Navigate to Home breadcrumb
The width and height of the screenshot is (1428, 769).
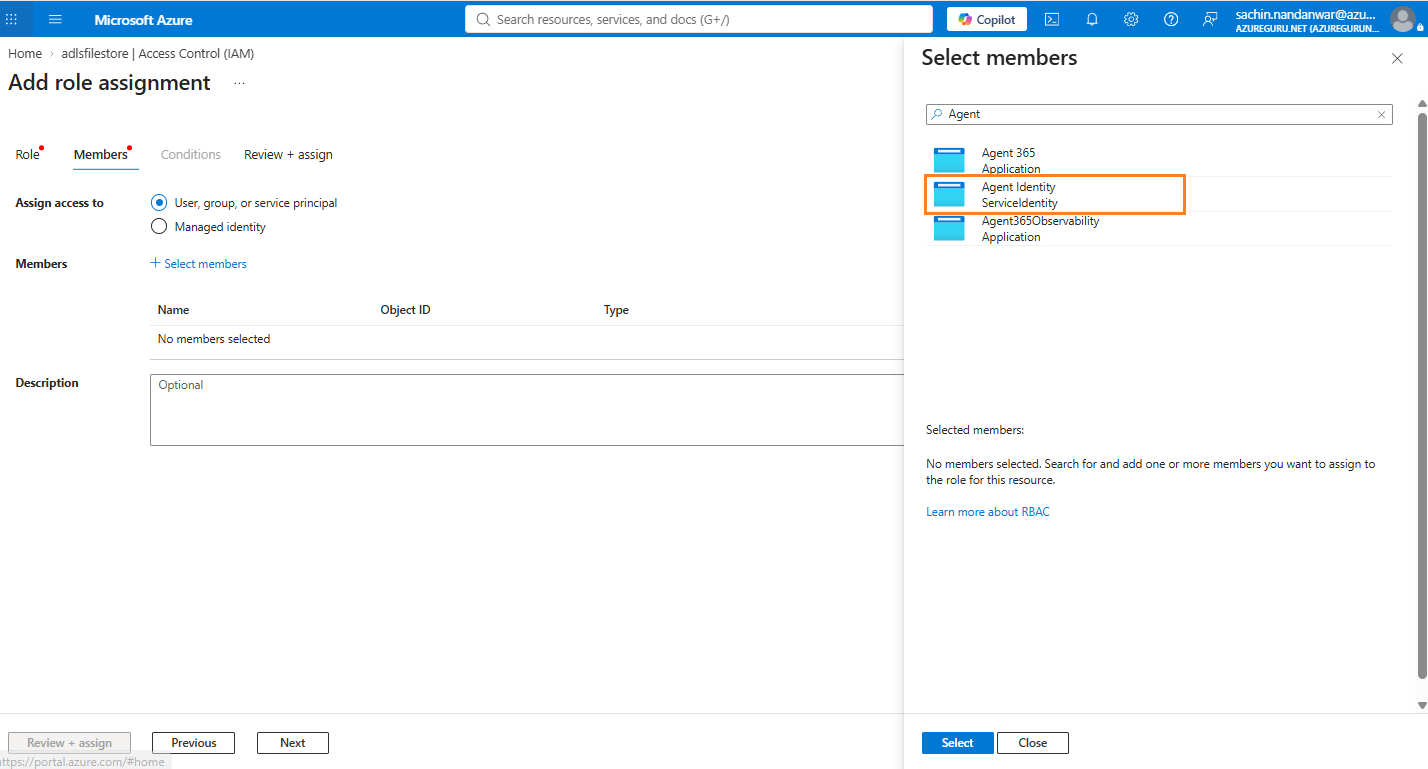click(25, 54)
